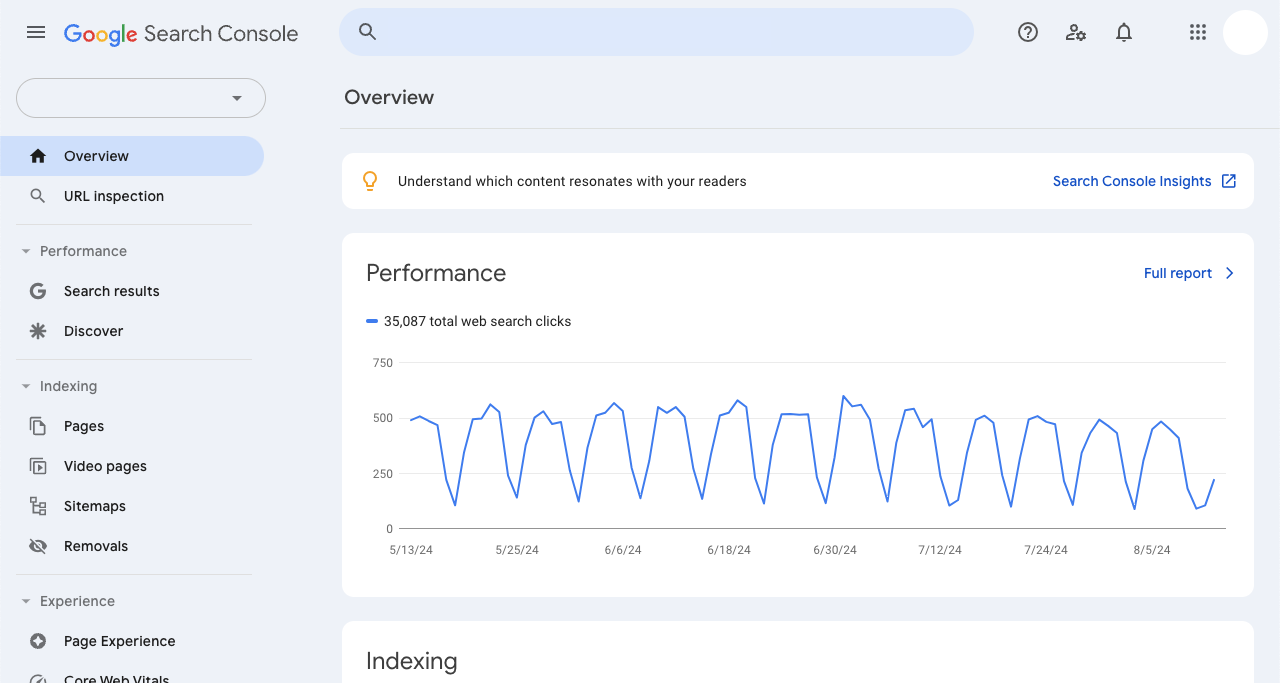Open the property selector dropdown
Image resolution: width=1280 pixels, height=683 pixels.
(x=141, y=98)
